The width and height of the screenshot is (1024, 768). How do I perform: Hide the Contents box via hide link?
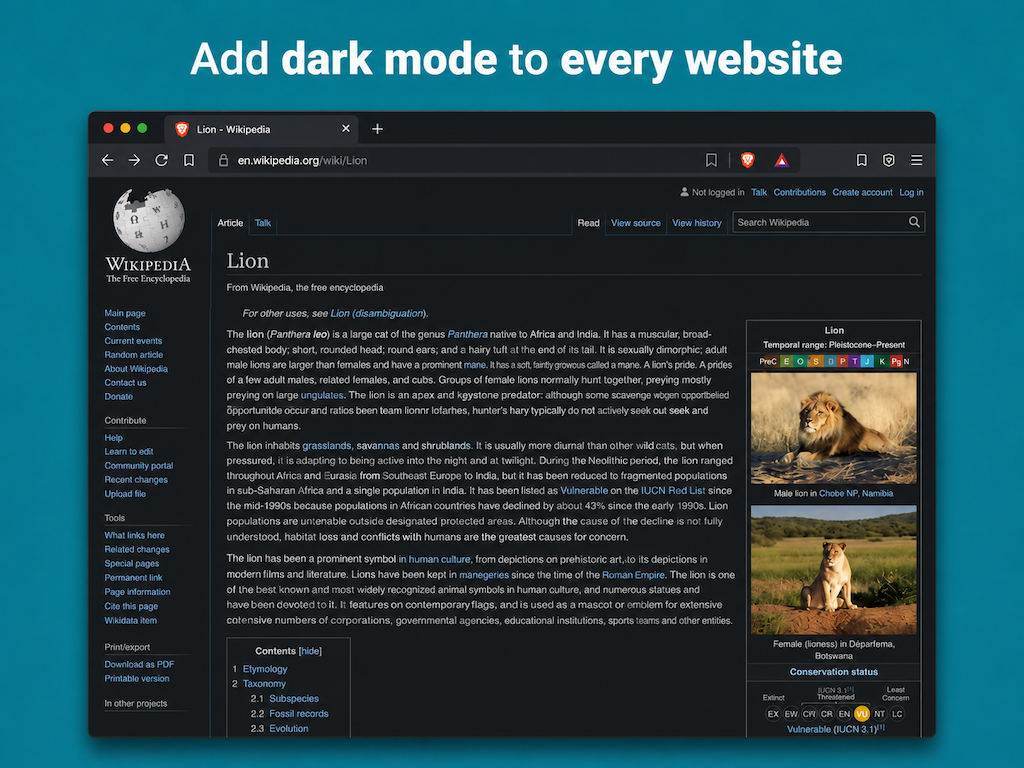pyautogui.click(x=310, y=651)
